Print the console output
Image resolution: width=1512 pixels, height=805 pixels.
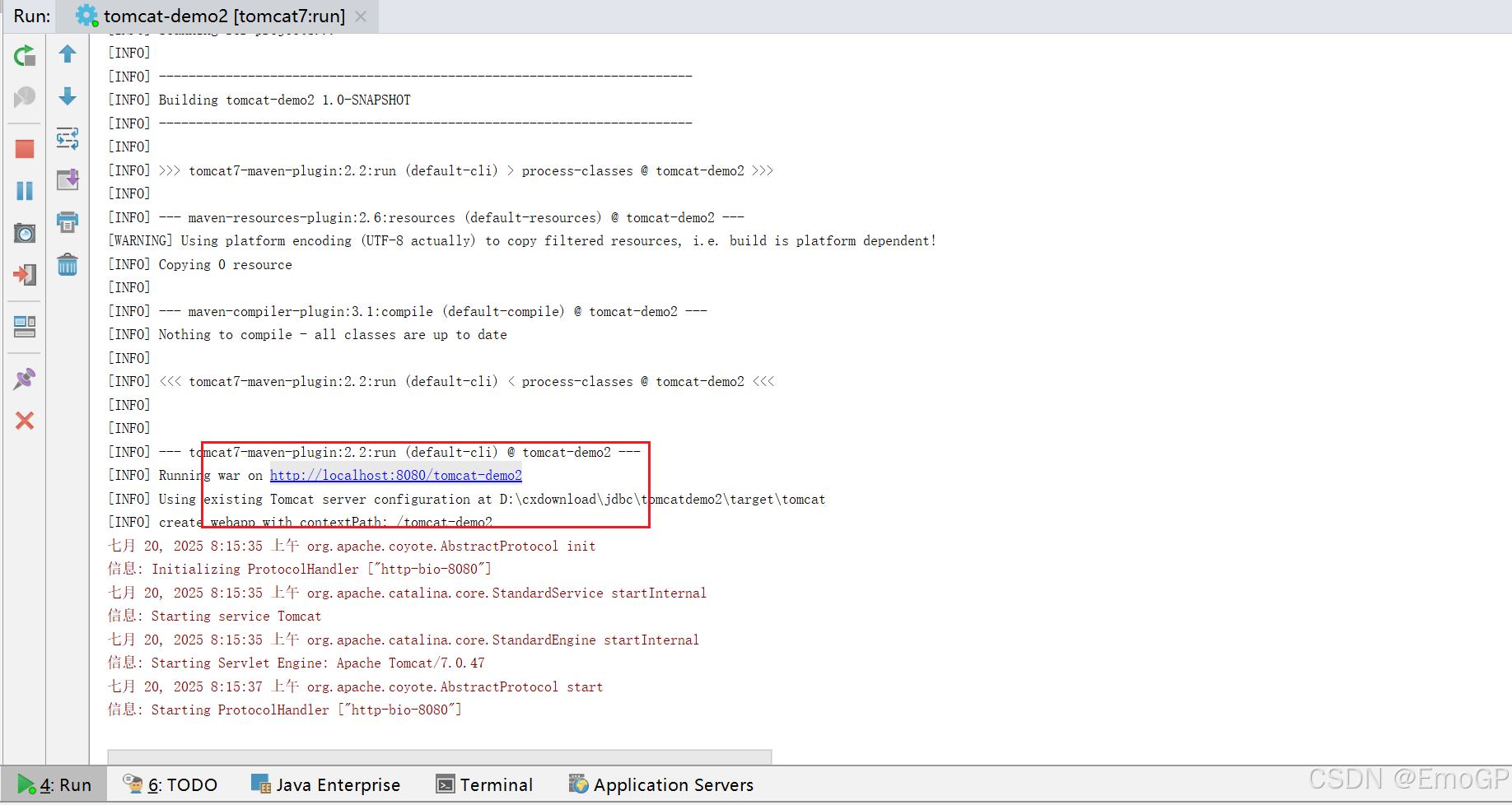coord(68,222)
